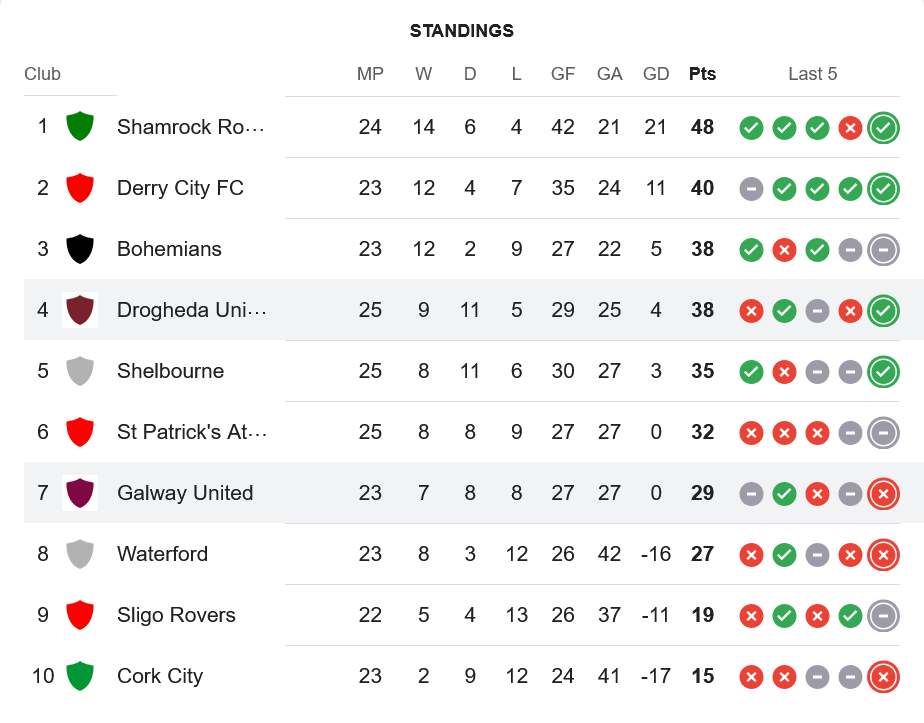
Task: Click Sligo Rovers' circled latest draw icon
Action: tap(882, 616)
